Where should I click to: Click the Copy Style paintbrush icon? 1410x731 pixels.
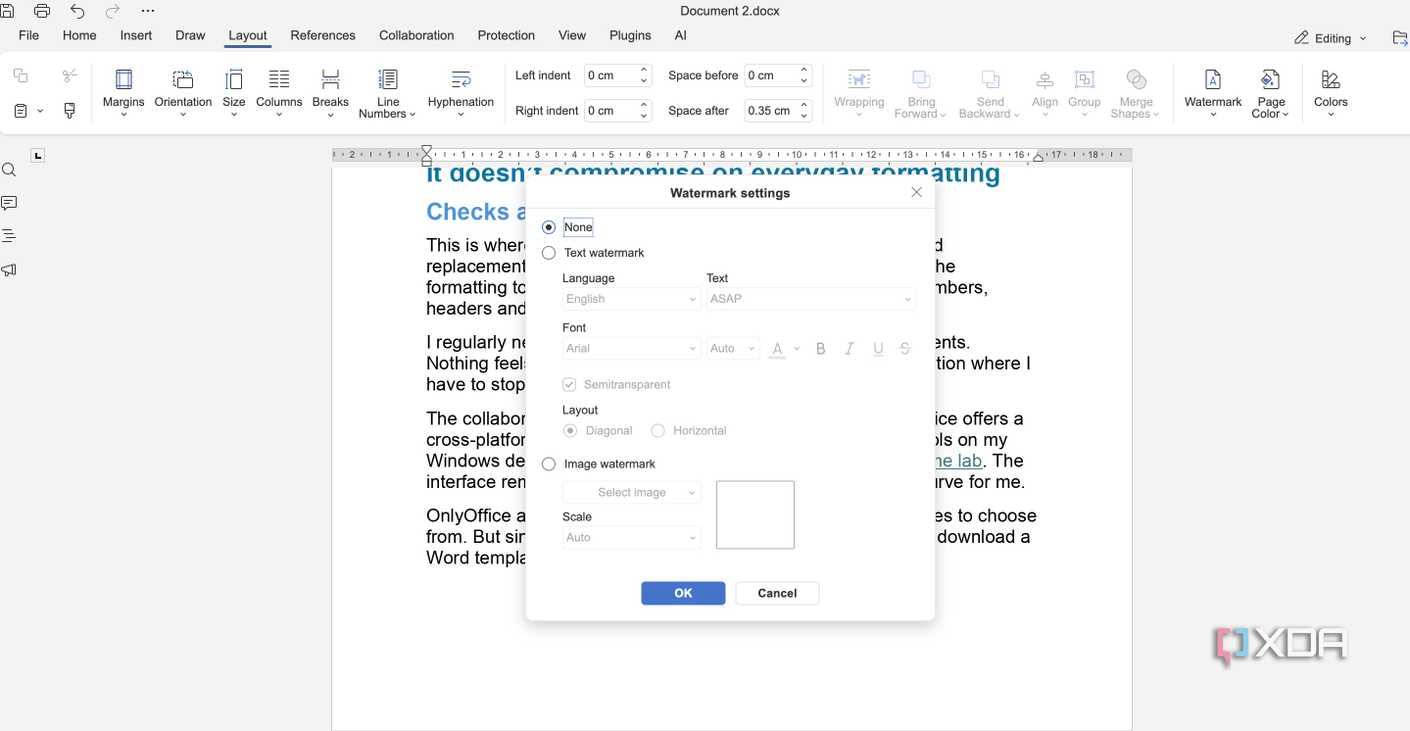[x=69, y=111]
